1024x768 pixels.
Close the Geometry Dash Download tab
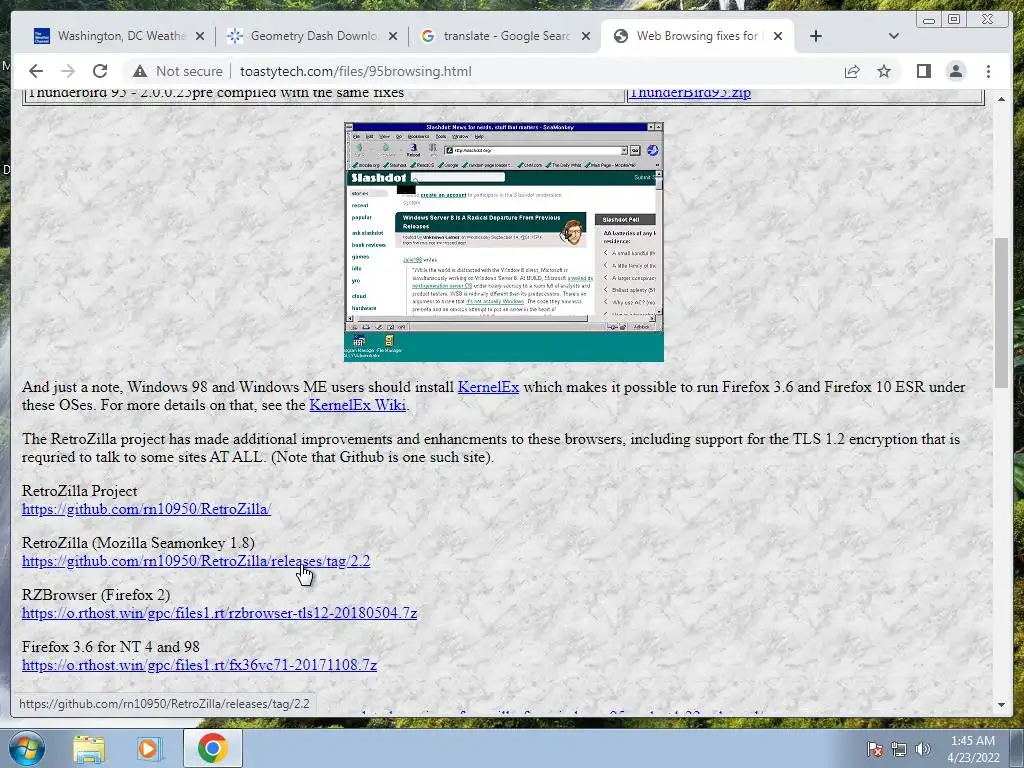(392, 36)
